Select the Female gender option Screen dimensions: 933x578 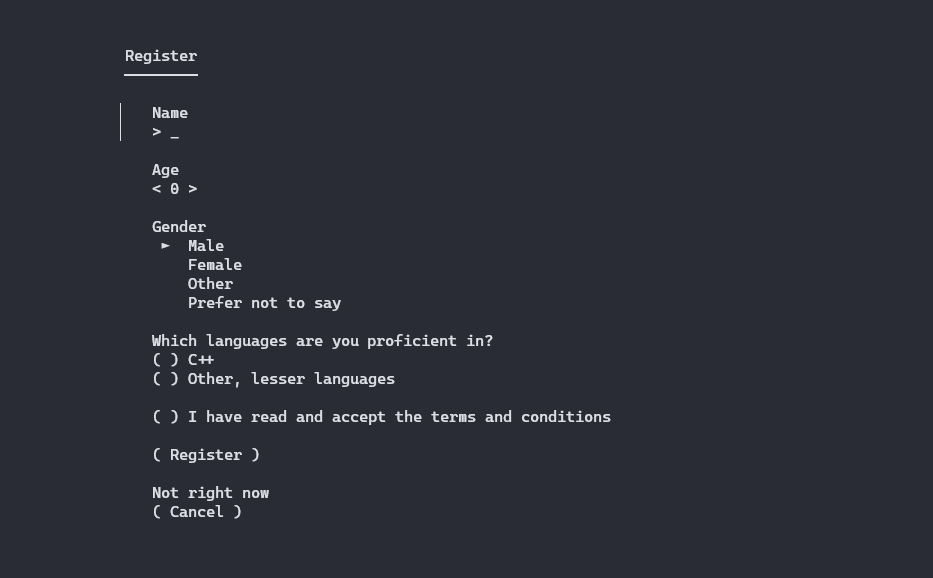tap(215, 265)
